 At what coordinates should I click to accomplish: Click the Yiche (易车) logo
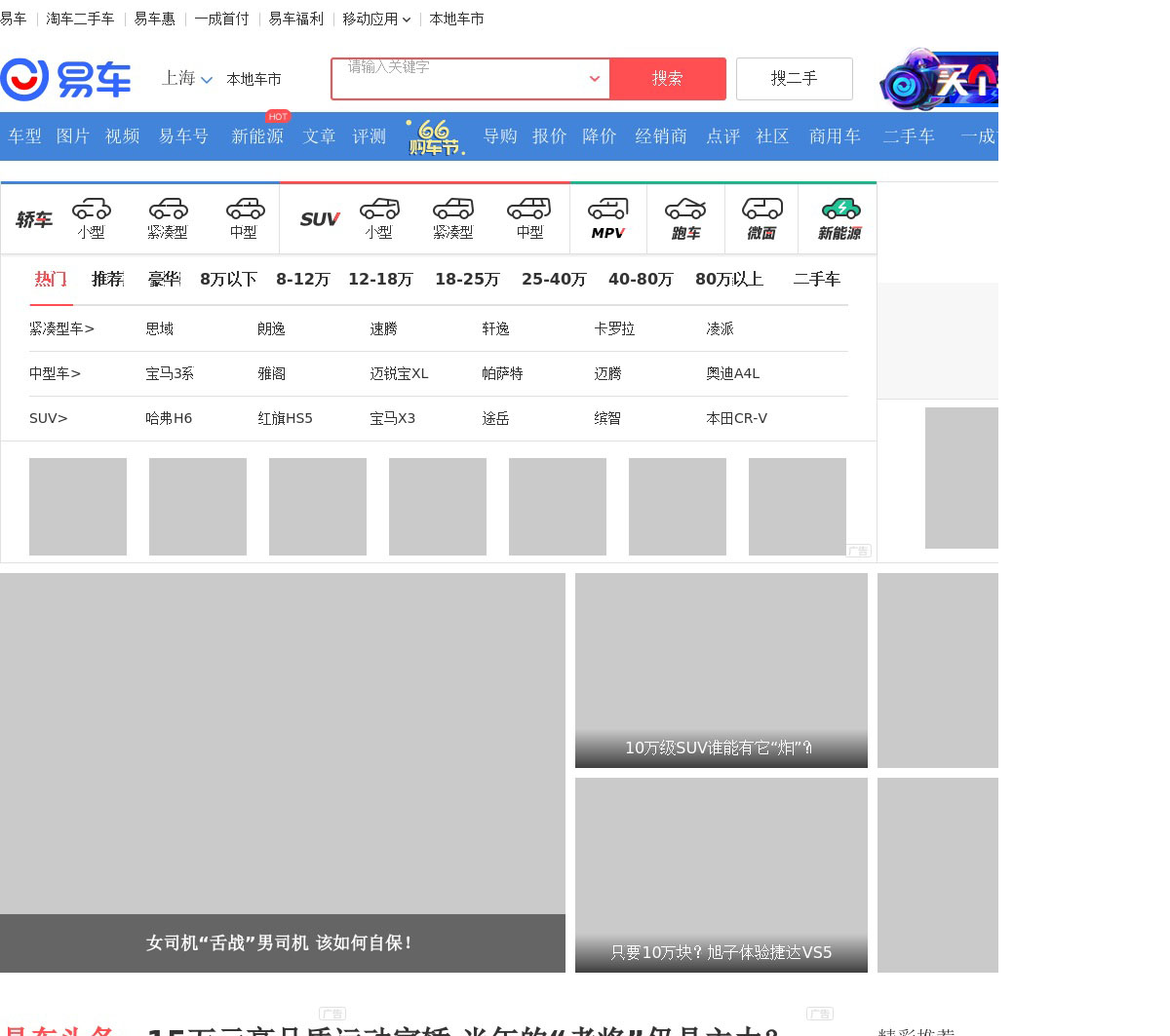tap(65, 79)
